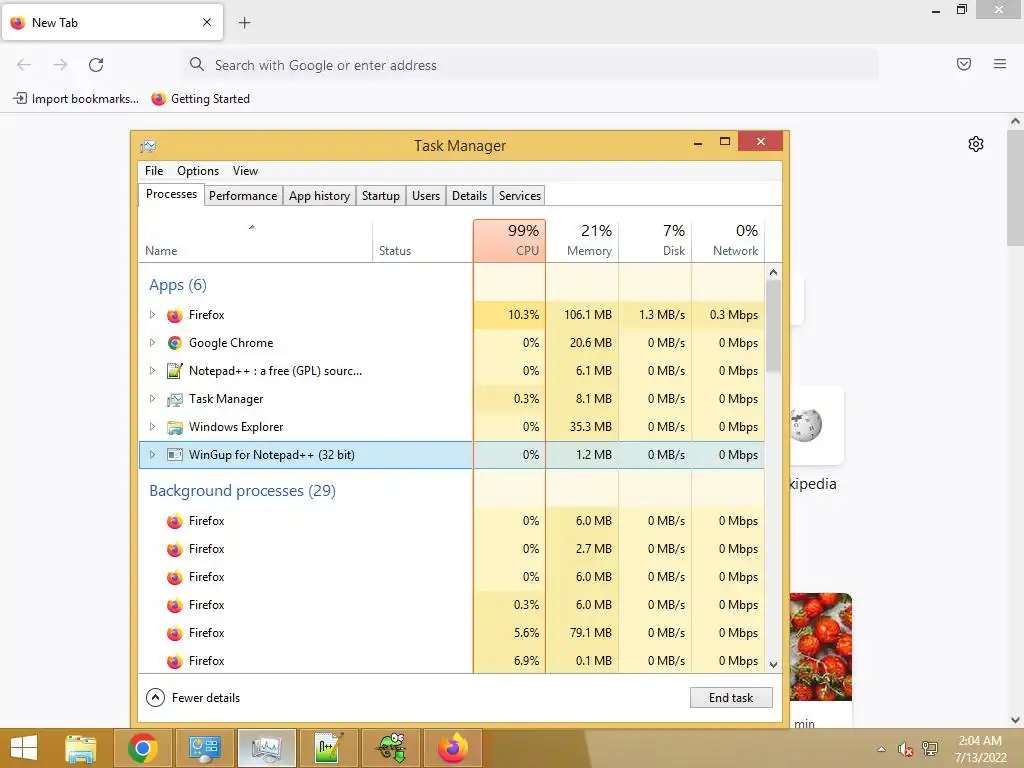This screenshot has width=1024, height=768.
Task: Click the Firefox search or address bar
Action: (530, 65)
